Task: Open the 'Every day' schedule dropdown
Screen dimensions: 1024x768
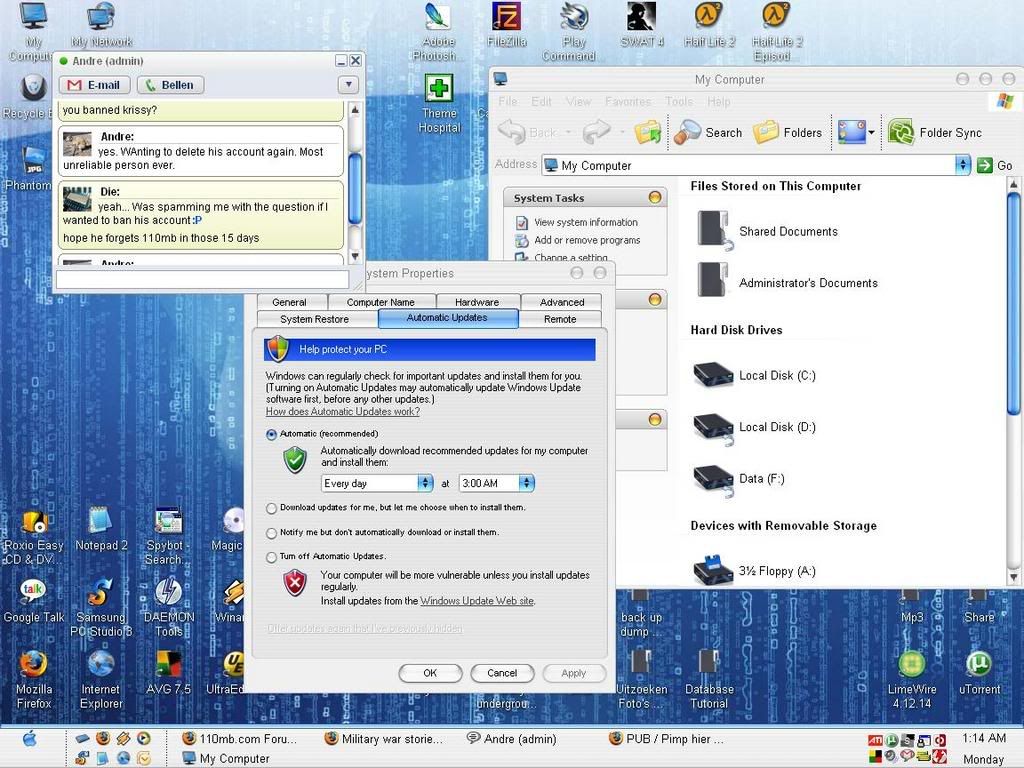Action: pos(425,483)
